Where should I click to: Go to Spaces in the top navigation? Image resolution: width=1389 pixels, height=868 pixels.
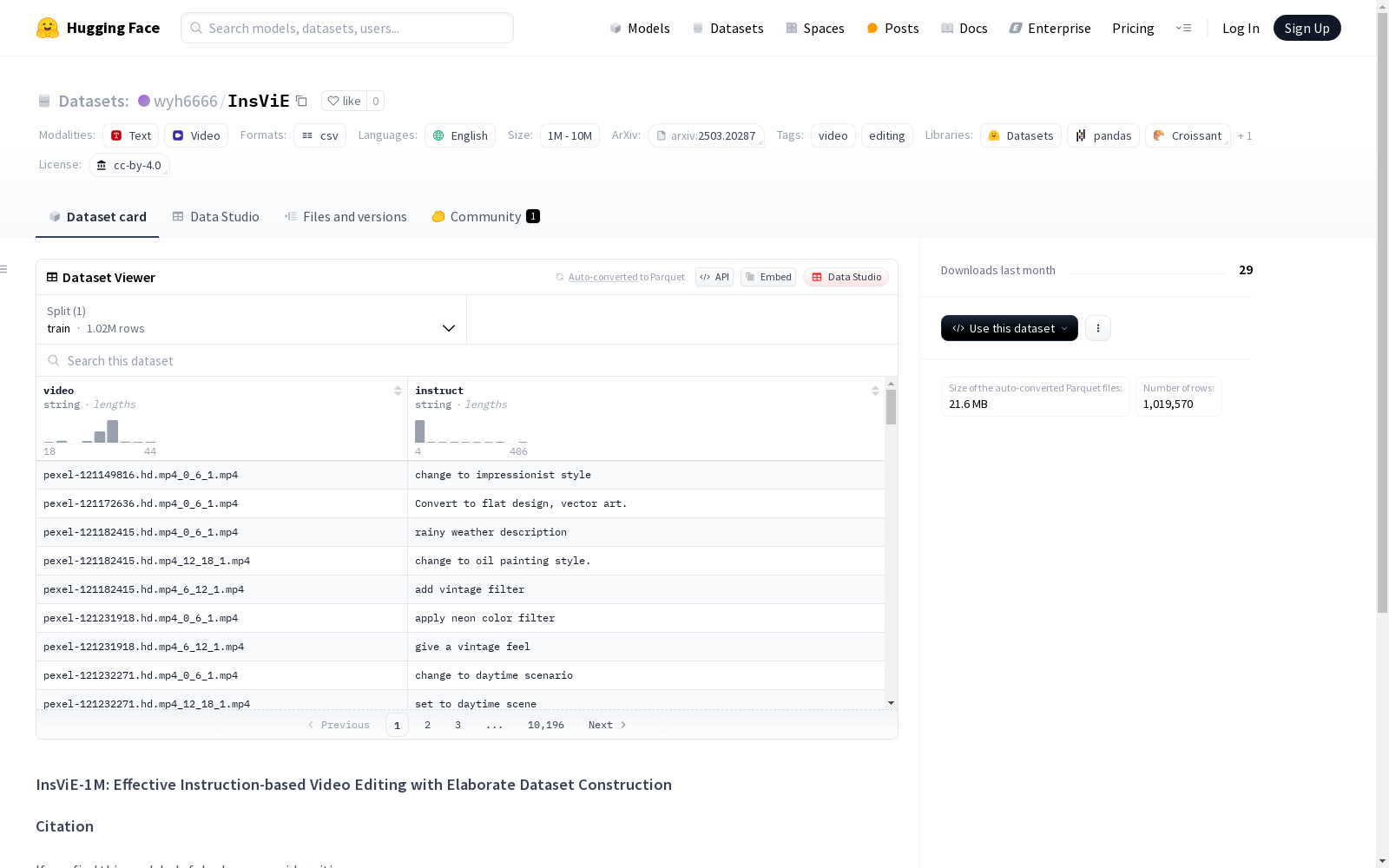click(815, 28)
